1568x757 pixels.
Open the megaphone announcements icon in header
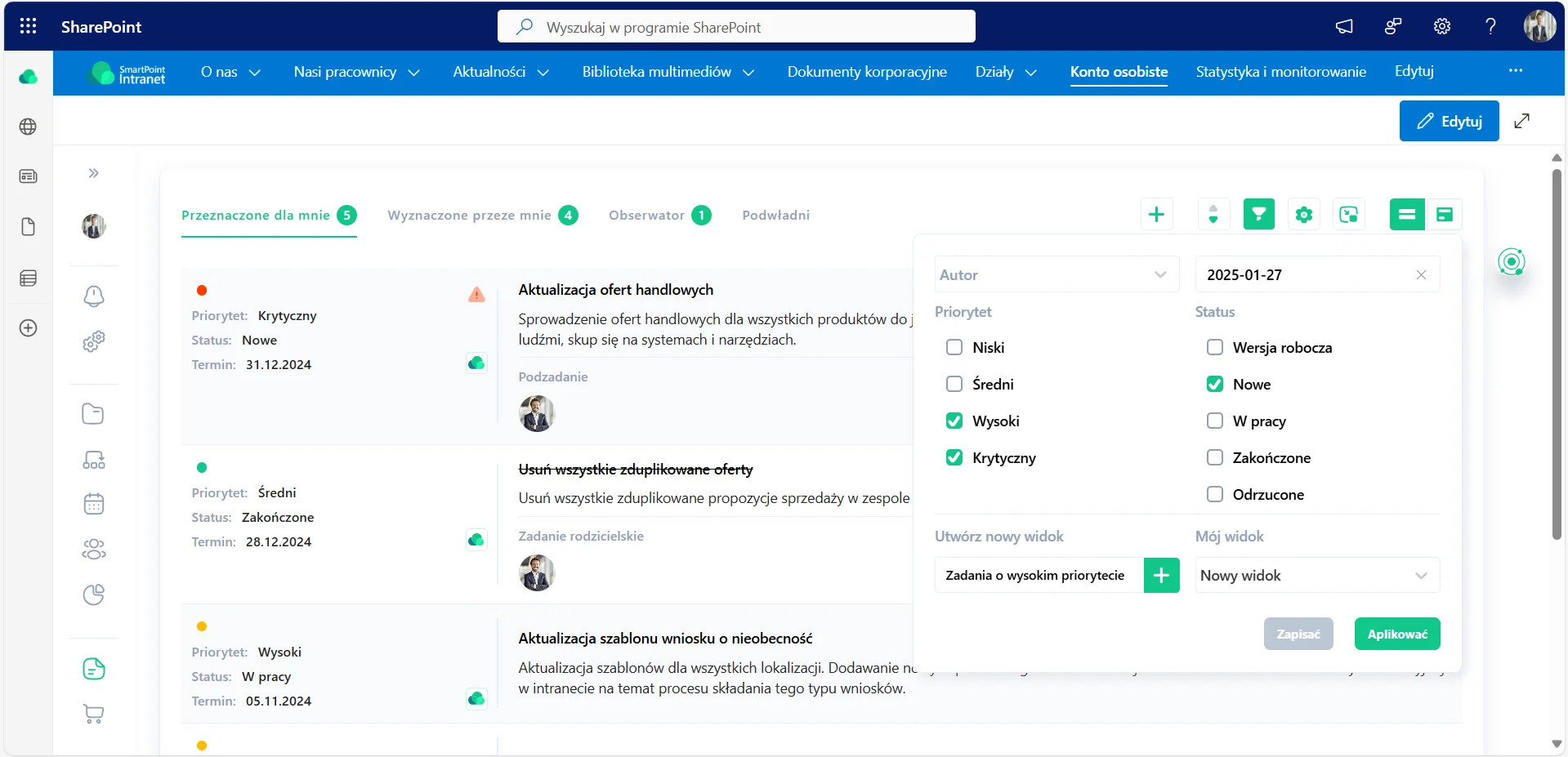[x=1344, y=26]
